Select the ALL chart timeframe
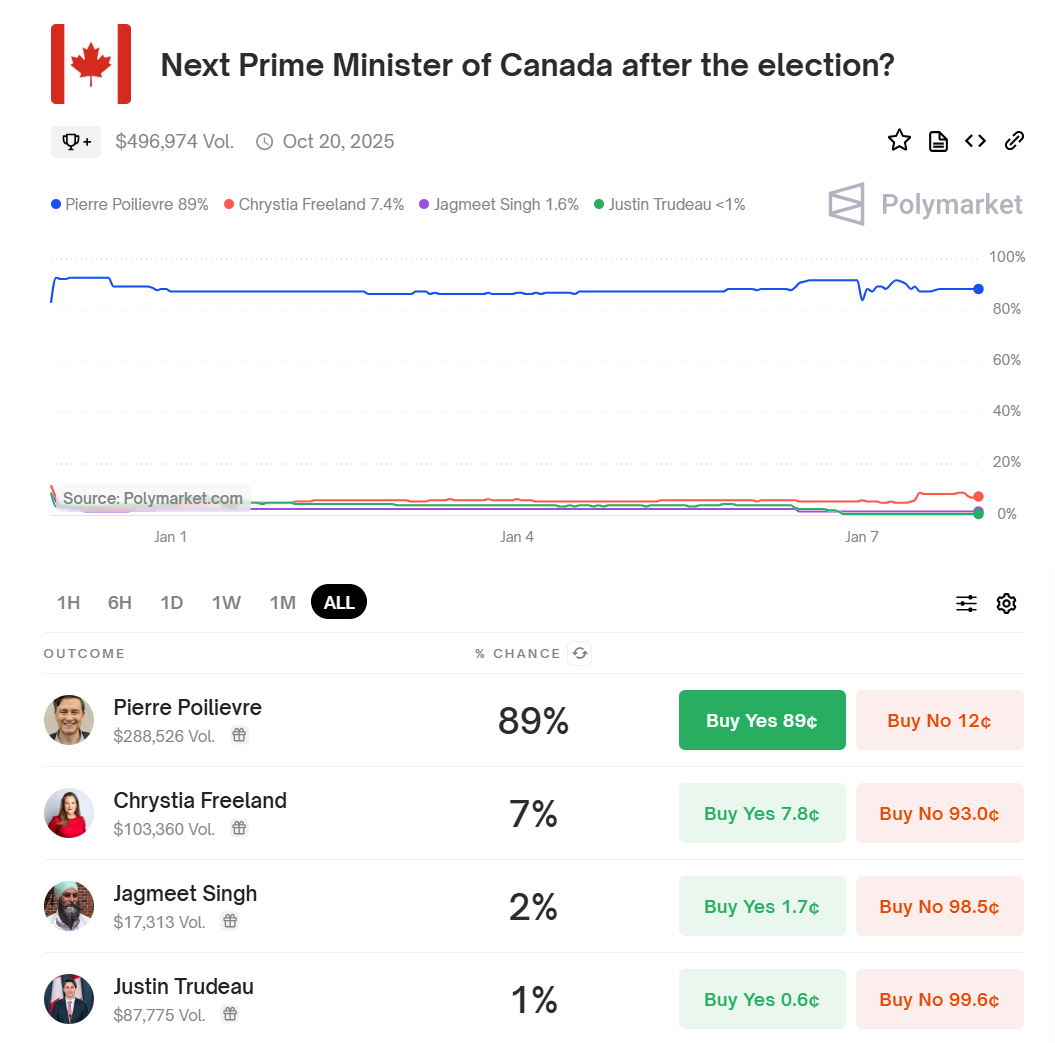 pyautogui.click(x=339, y=602)
